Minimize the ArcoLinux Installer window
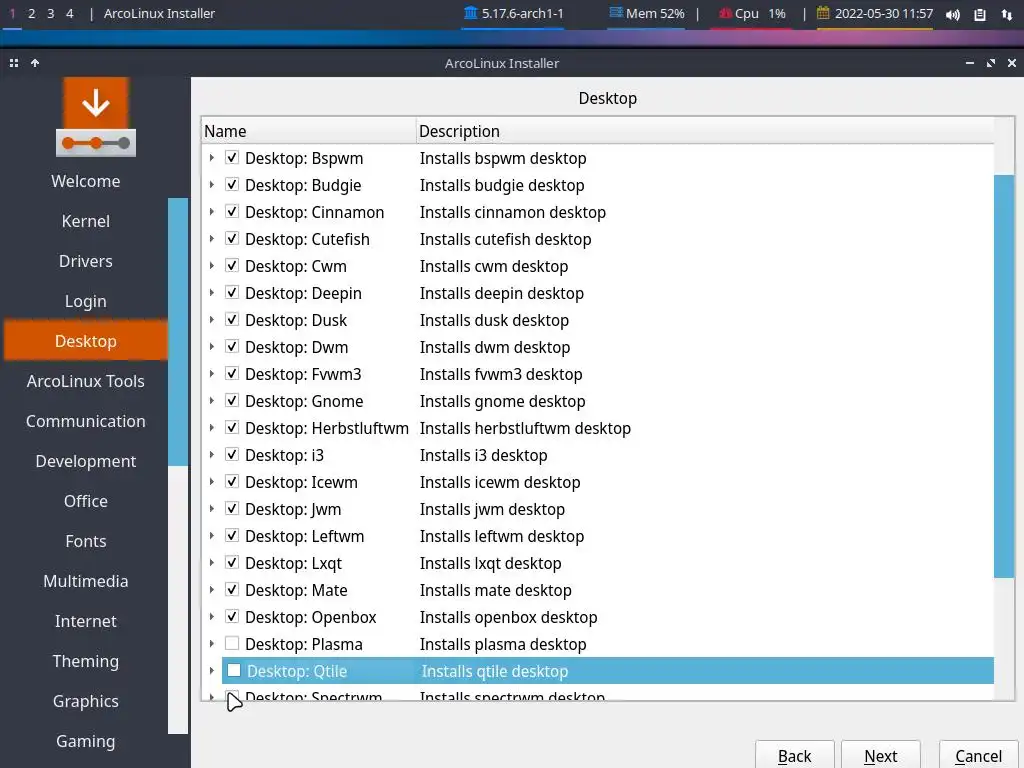 (970, 63)
